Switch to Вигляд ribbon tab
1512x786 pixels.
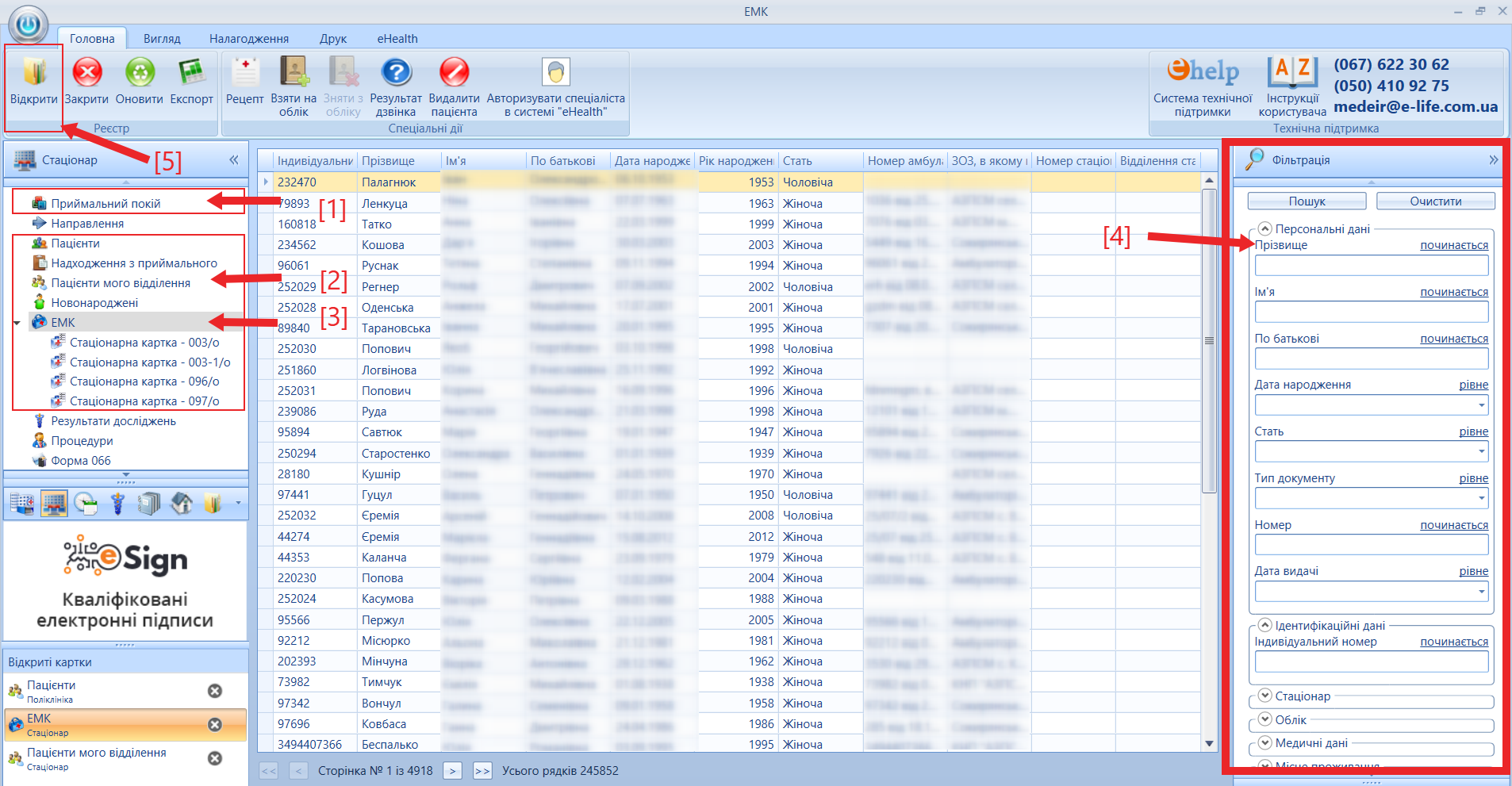pos(162,39)
